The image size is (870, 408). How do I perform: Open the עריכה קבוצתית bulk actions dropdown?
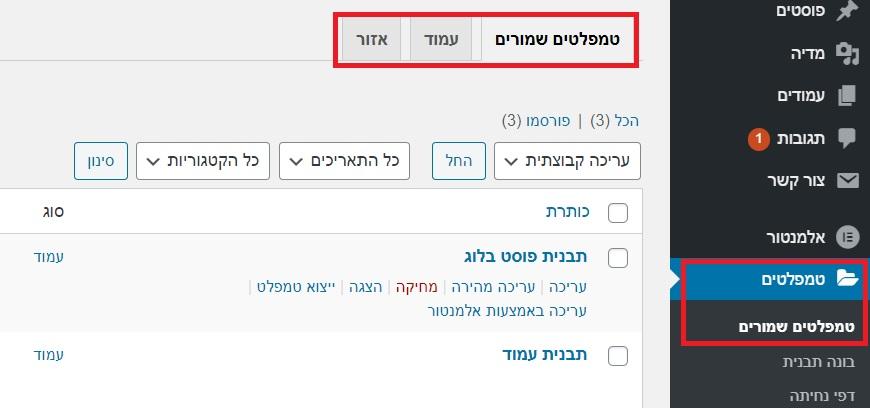pos(567,161)
